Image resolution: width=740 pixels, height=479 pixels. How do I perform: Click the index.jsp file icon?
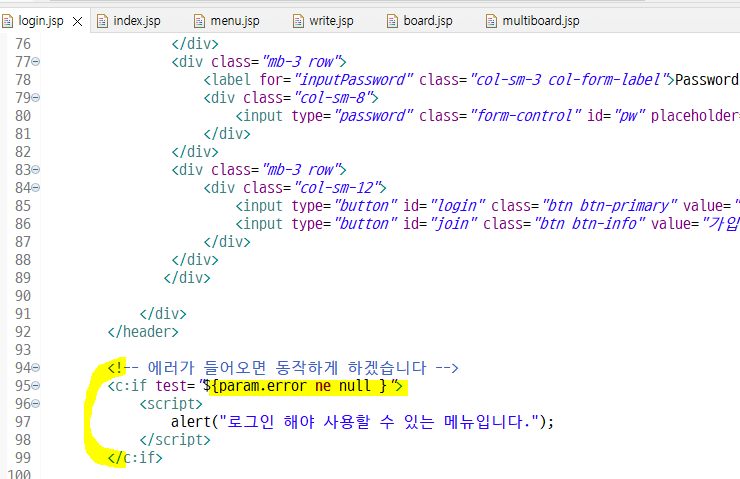pos(102,21)
